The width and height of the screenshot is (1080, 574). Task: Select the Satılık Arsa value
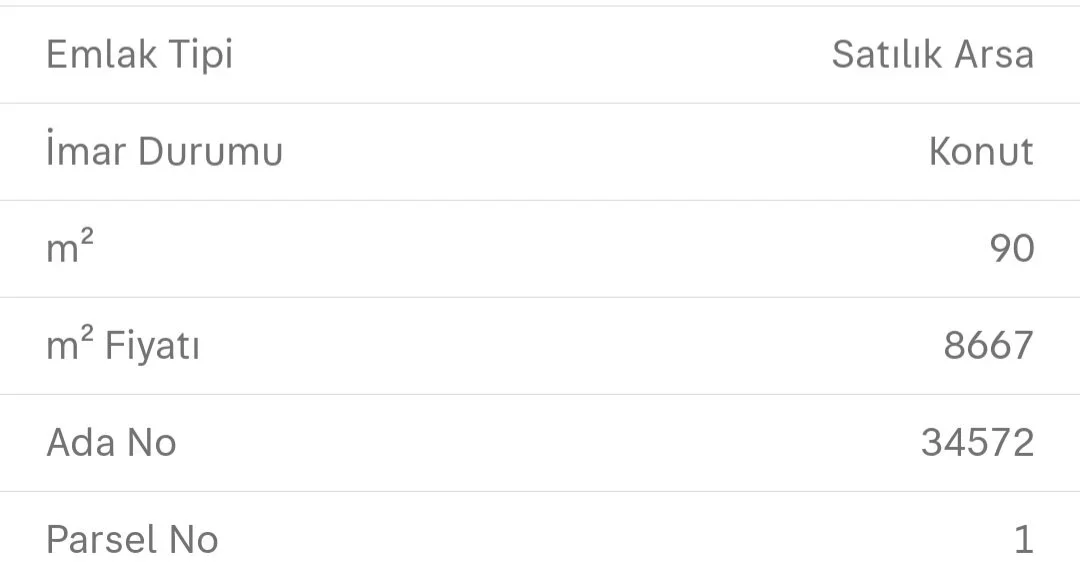point(932,54)
